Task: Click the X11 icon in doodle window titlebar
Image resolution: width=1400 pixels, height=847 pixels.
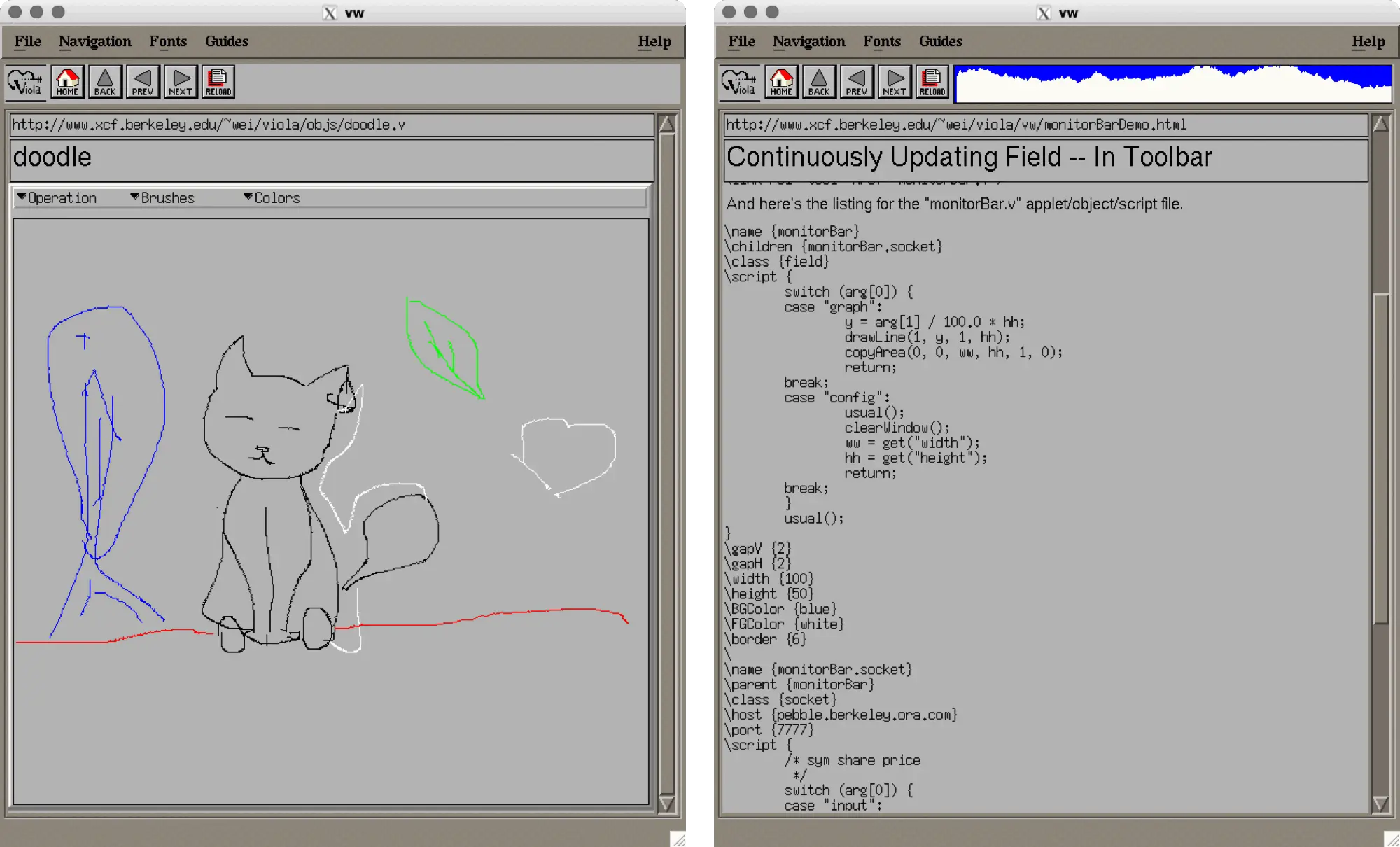Action: point(330,13)
